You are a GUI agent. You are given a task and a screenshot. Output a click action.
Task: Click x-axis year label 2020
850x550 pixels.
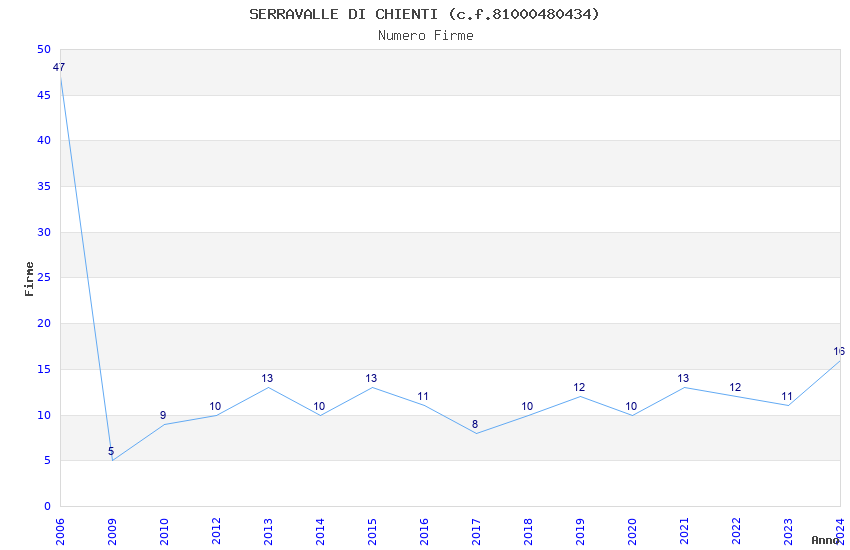pyautogui.click(x=633, y=531)
